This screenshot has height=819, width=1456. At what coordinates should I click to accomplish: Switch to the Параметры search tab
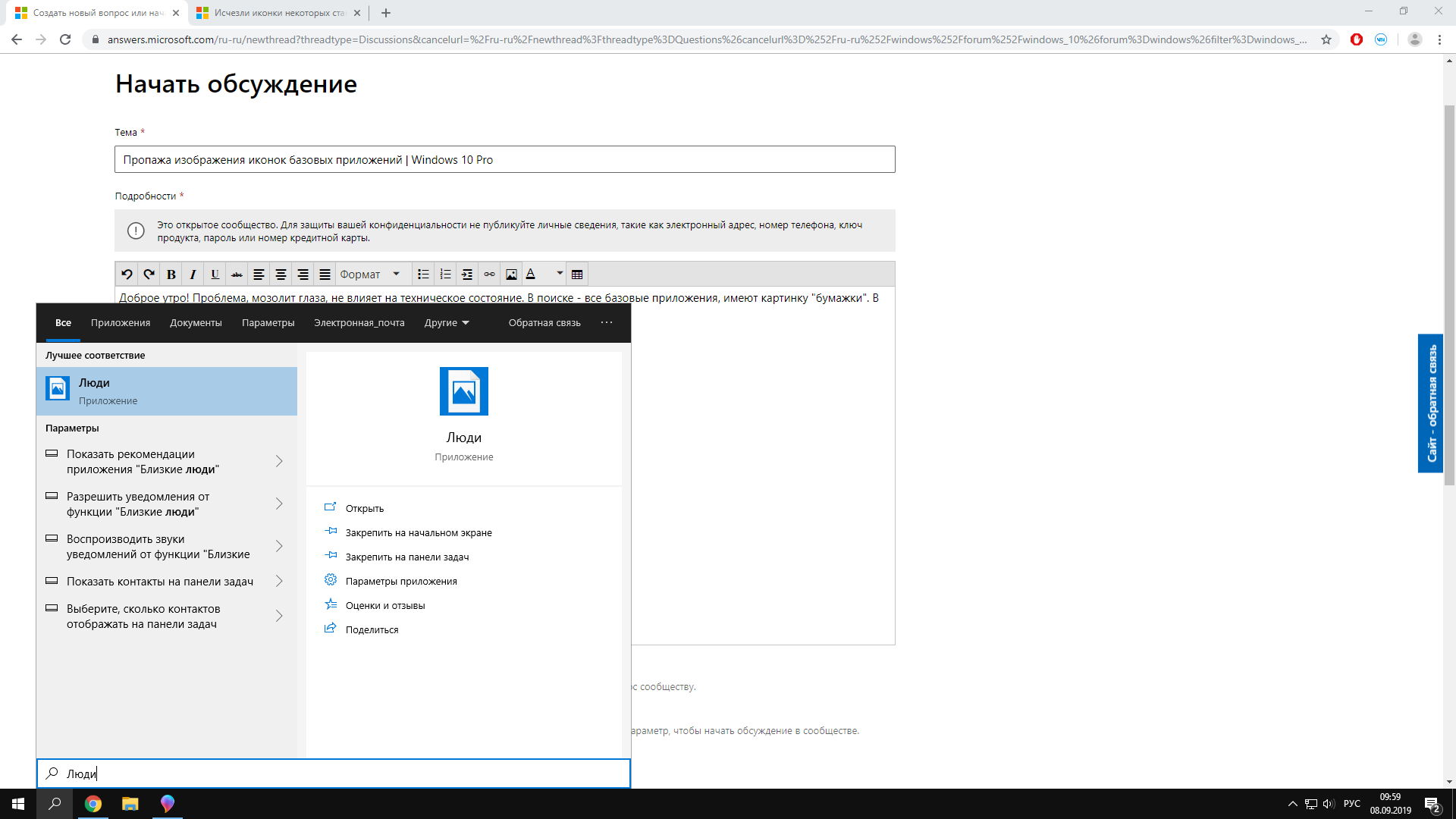[268, 323]
